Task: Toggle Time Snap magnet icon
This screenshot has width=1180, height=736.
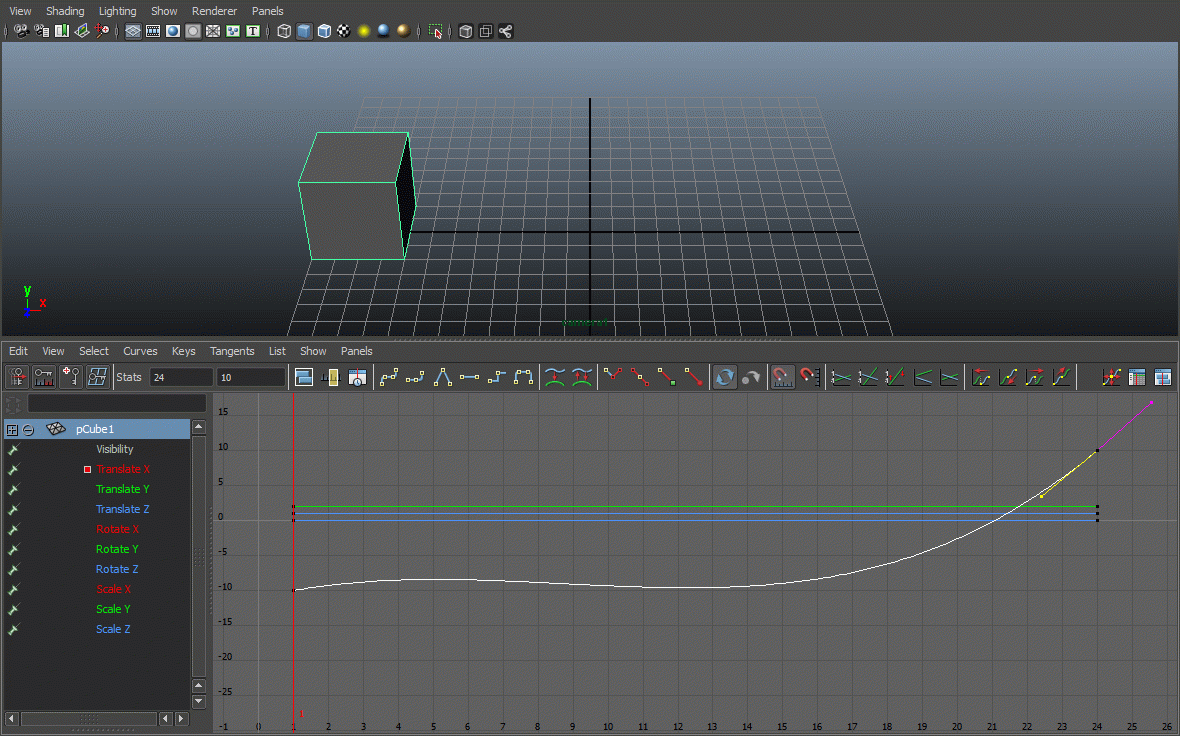Action: coord(783,377)
